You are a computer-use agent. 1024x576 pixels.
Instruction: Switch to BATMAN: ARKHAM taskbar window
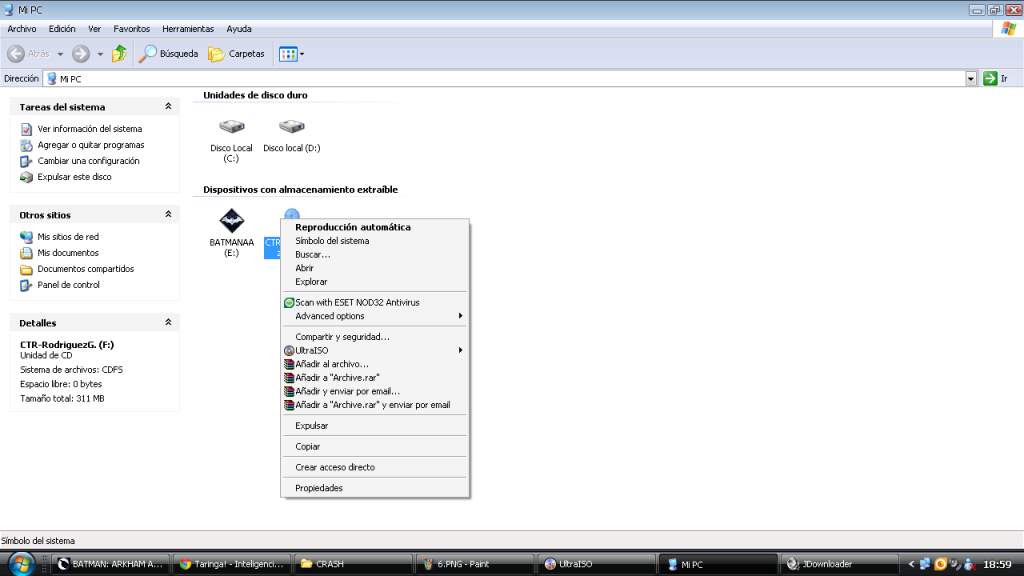110,564
